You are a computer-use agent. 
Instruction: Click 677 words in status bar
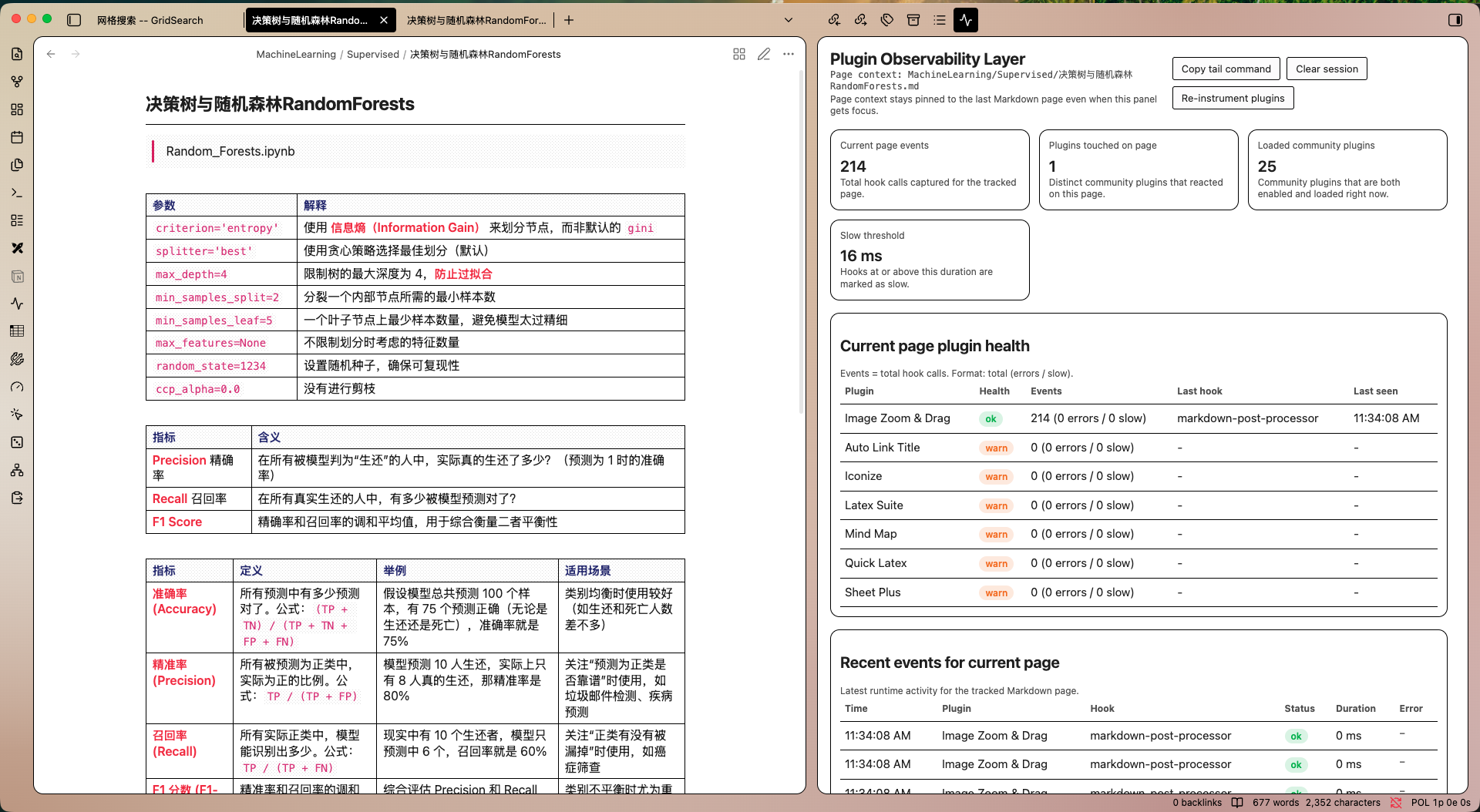[1276, 803]
